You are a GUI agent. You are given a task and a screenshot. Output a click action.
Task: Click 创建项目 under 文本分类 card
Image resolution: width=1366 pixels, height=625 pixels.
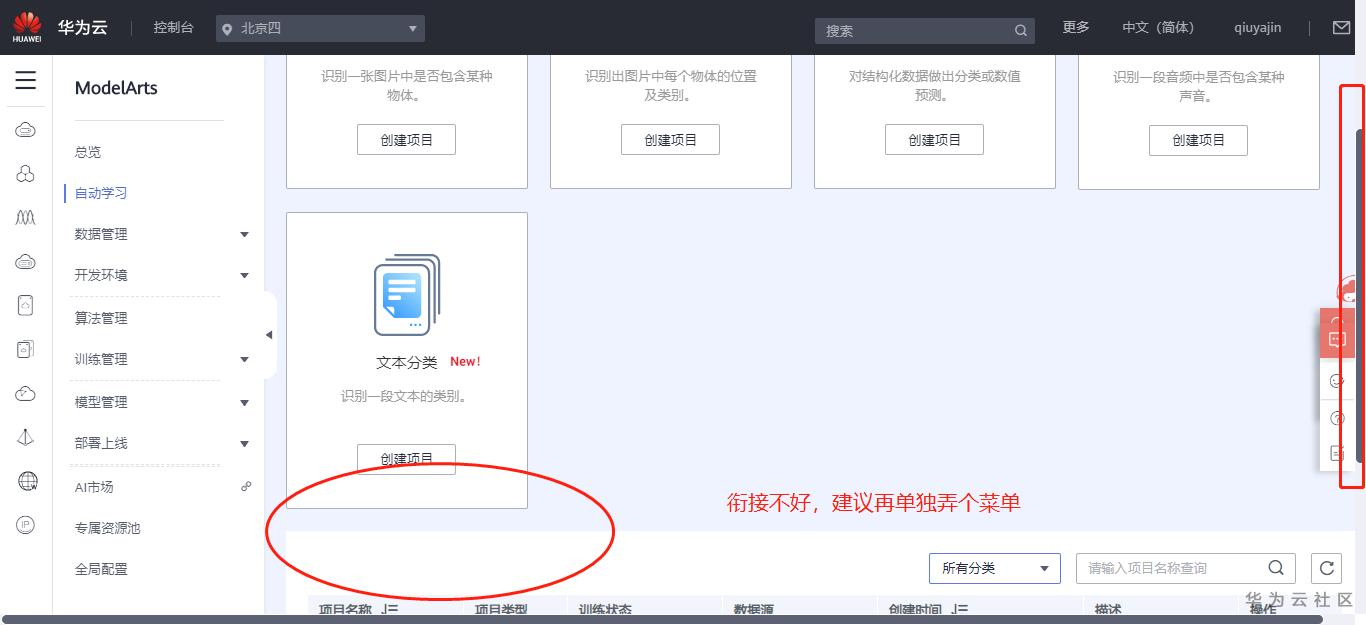pyautogui.click(x=406, y=459)
